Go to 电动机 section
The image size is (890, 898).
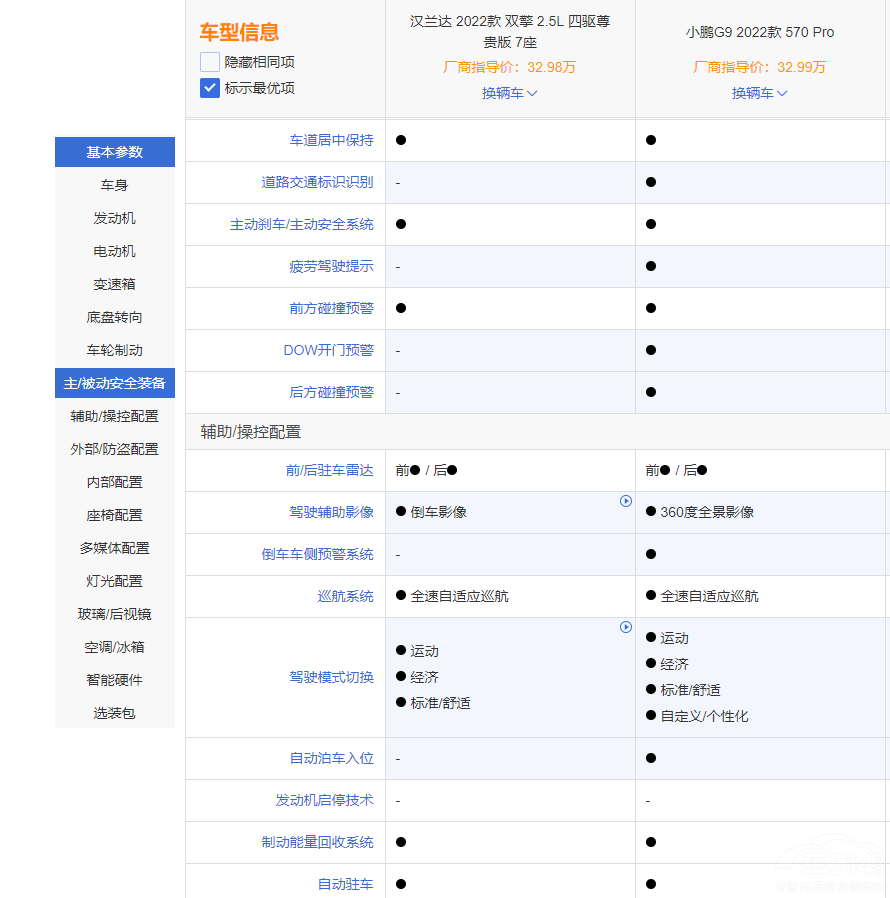115,251
